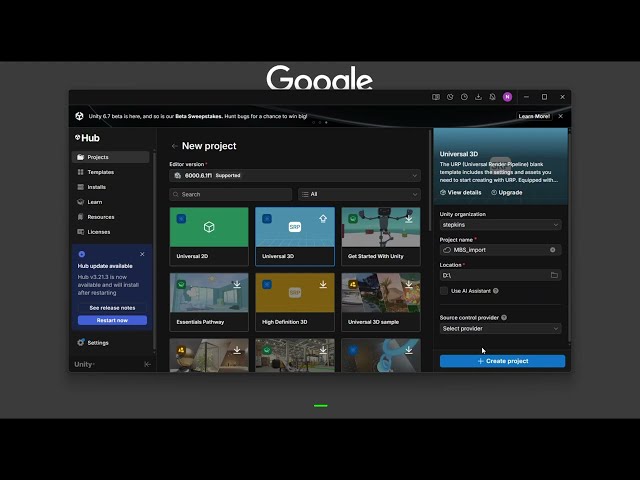The height and width of the screenshot is (480, 640).
Task: Click the template list scrollbar
Action: click(430, 180)
